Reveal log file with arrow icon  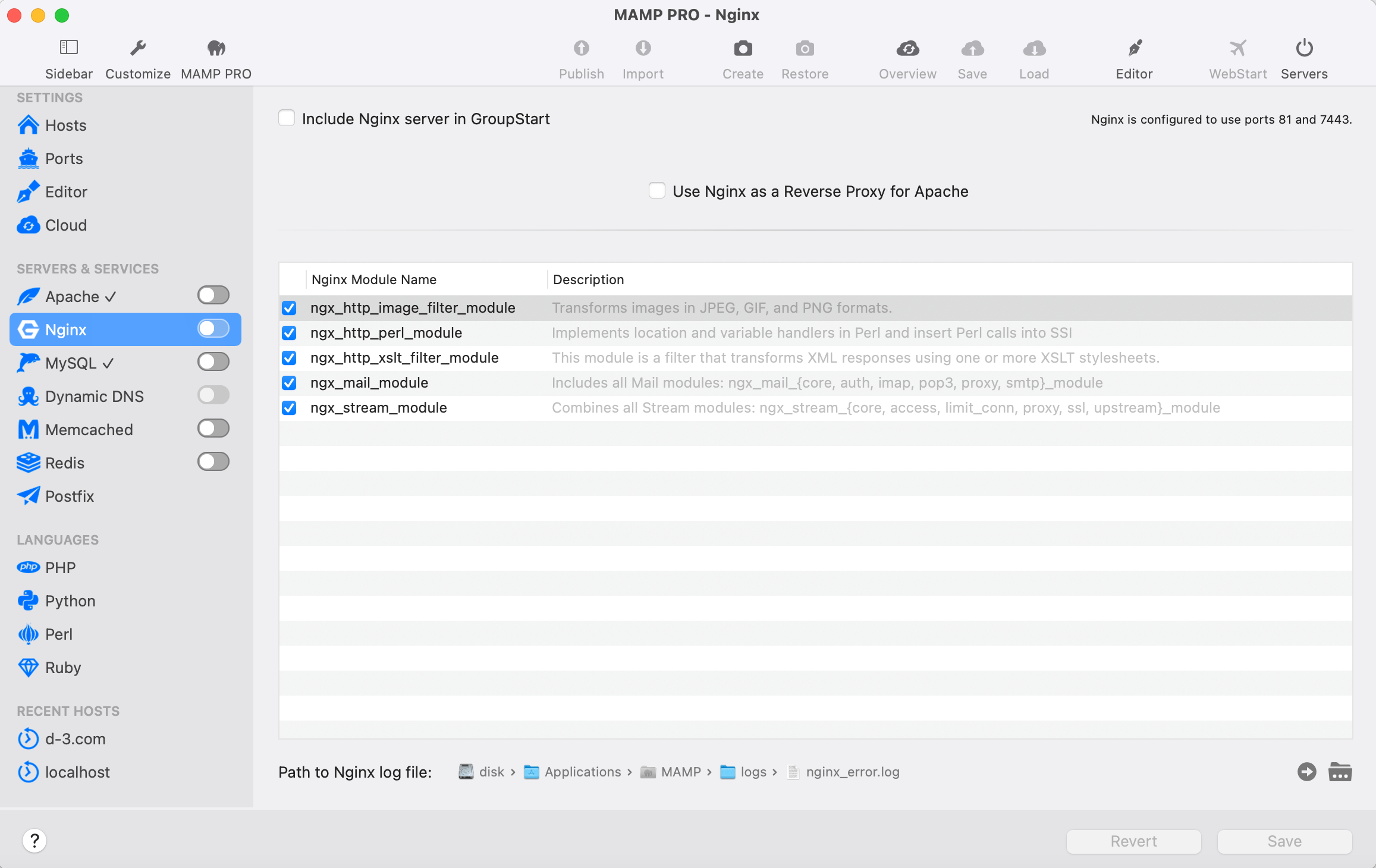click(1307, 772)
